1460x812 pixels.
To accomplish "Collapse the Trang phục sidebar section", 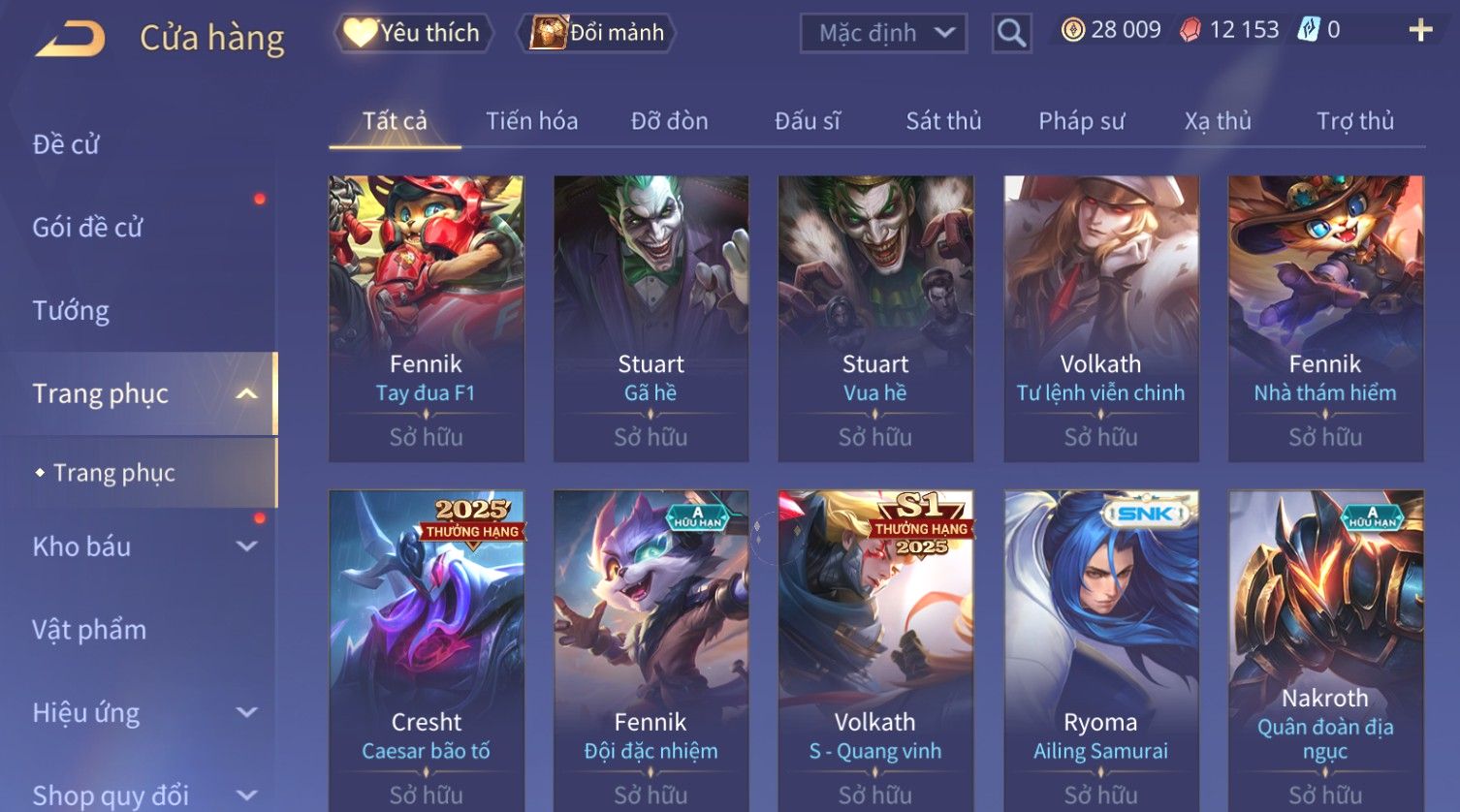I will [246, 393].
